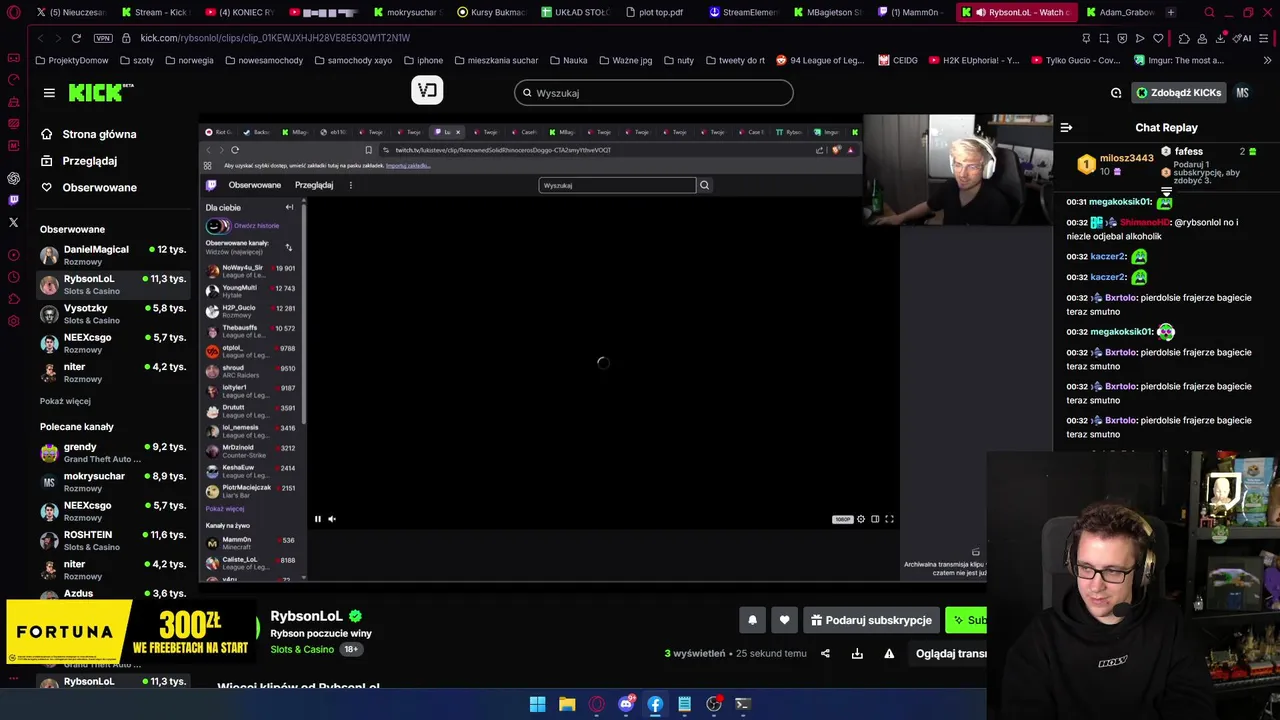Click the Zdobądź KICKs button
The image size is (1280, 720).
click(1178, 93)
